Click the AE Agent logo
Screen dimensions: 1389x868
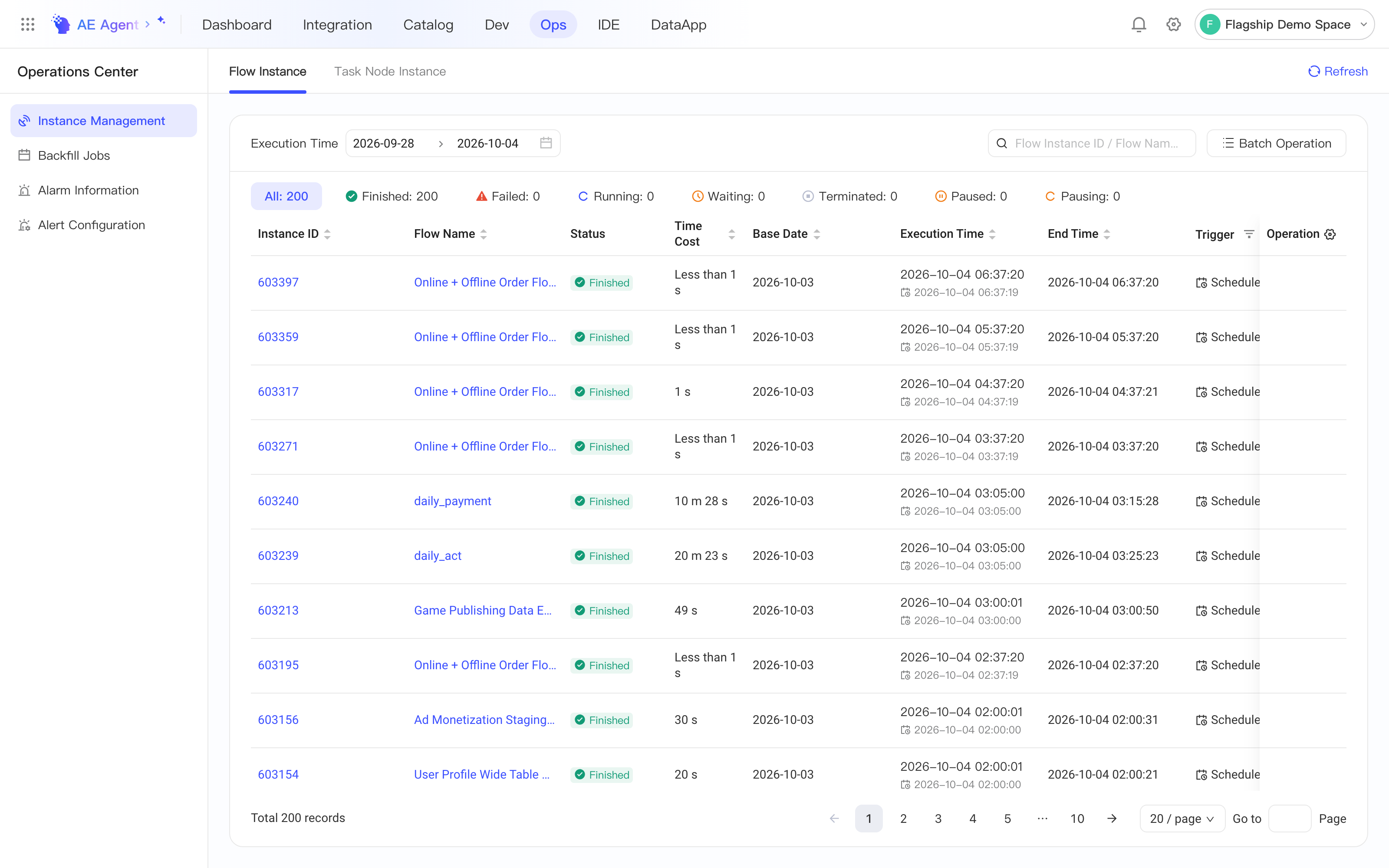(61, 24)
